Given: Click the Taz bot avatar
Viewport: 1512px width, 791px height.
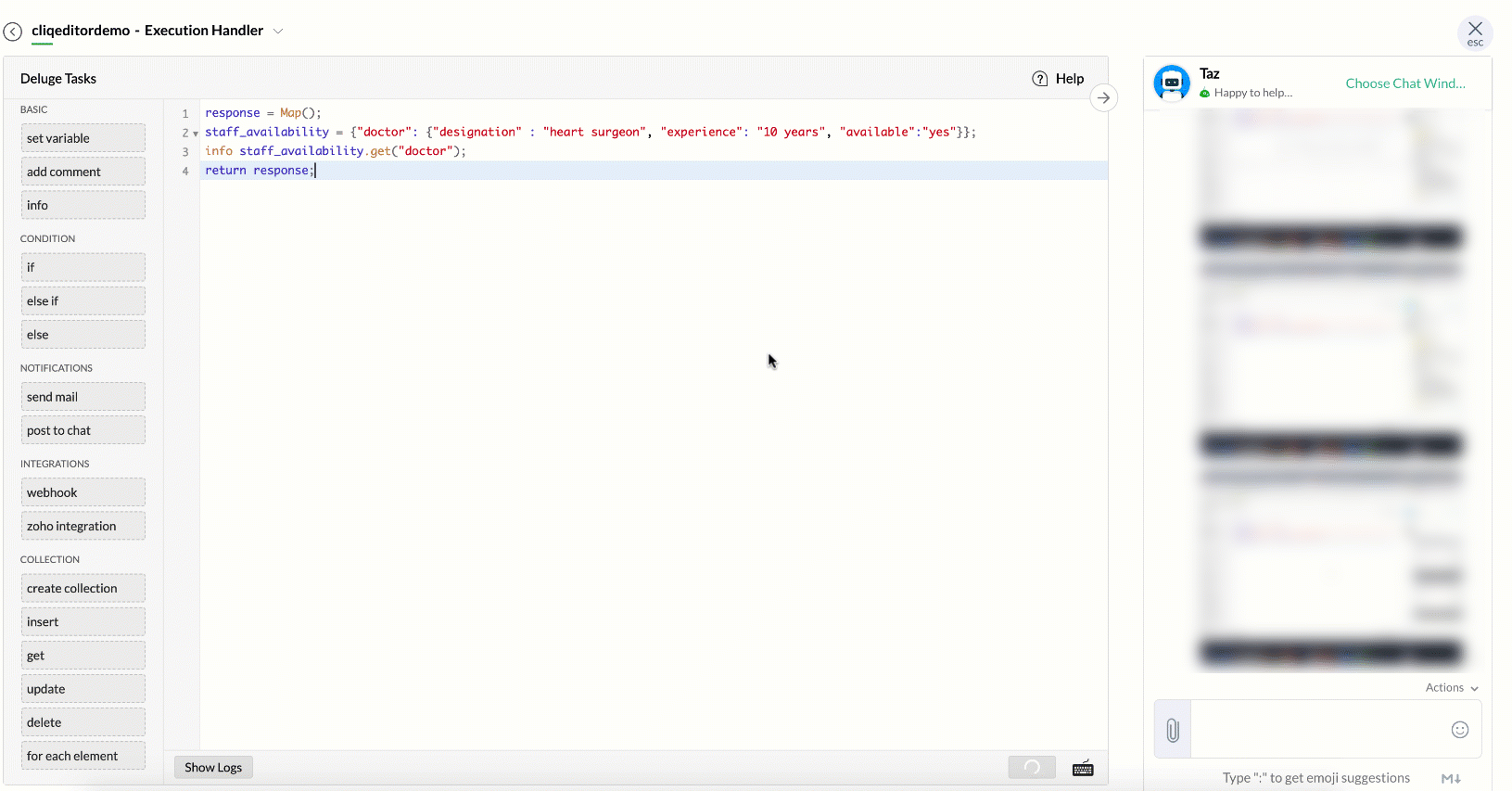Looking at the screenshot, I should (1172, 83).
